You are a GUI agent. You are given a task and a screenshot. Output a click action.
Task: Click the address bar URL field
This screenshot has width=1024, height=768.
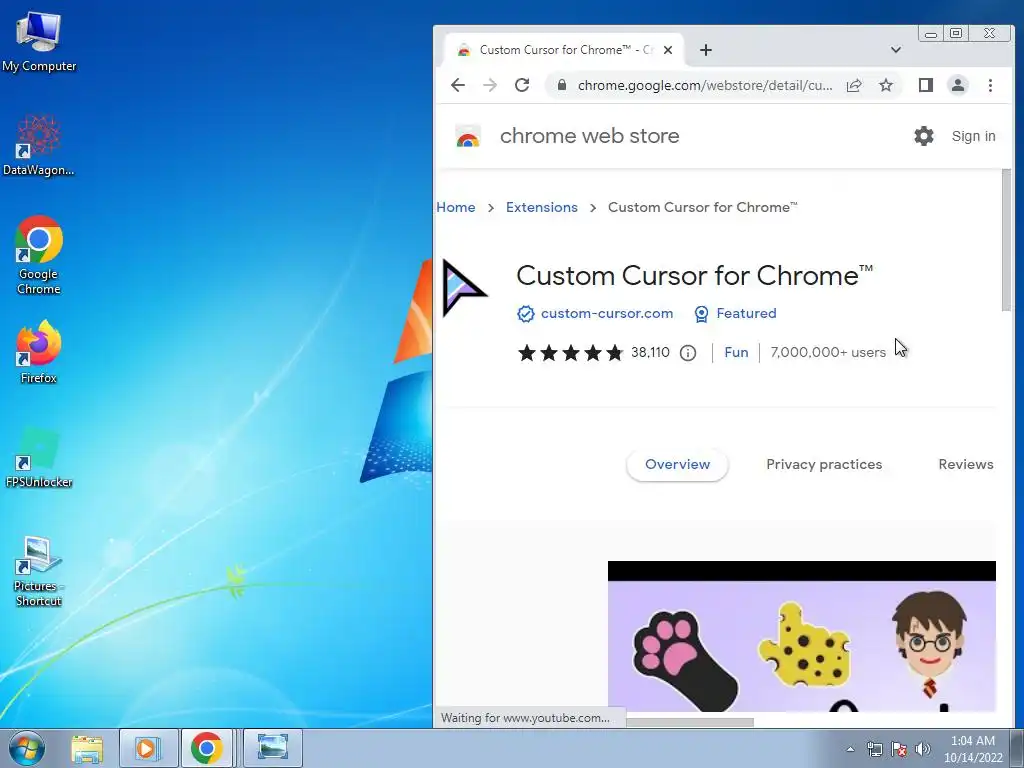point(705,85)
